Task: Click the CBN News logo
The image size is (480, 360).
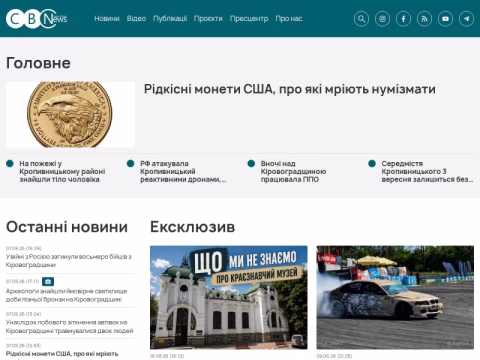Action: pos(37,19)
